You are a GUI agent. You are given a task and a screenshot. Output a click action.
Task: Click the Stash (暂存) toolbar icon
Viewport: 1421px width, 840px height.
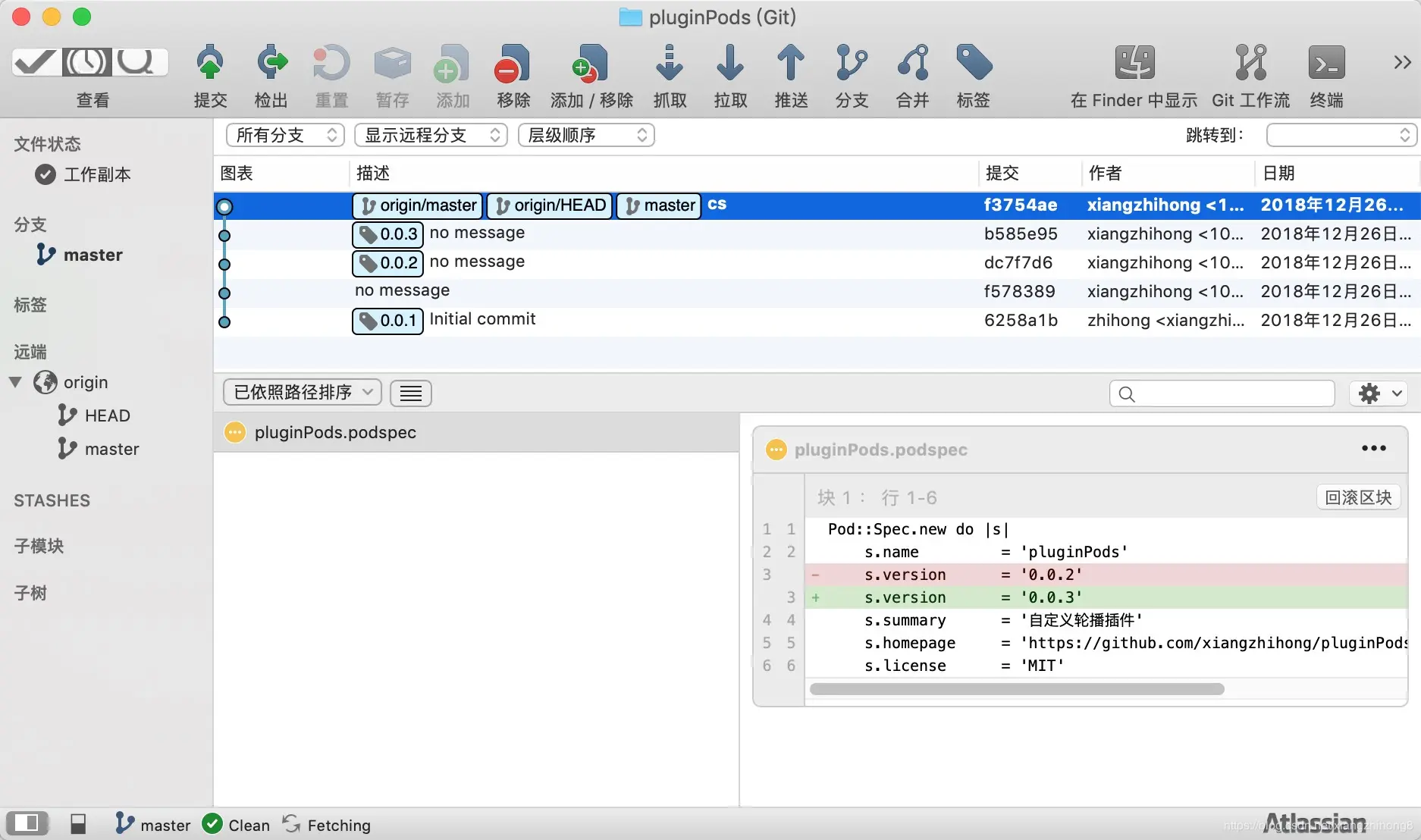392,63
